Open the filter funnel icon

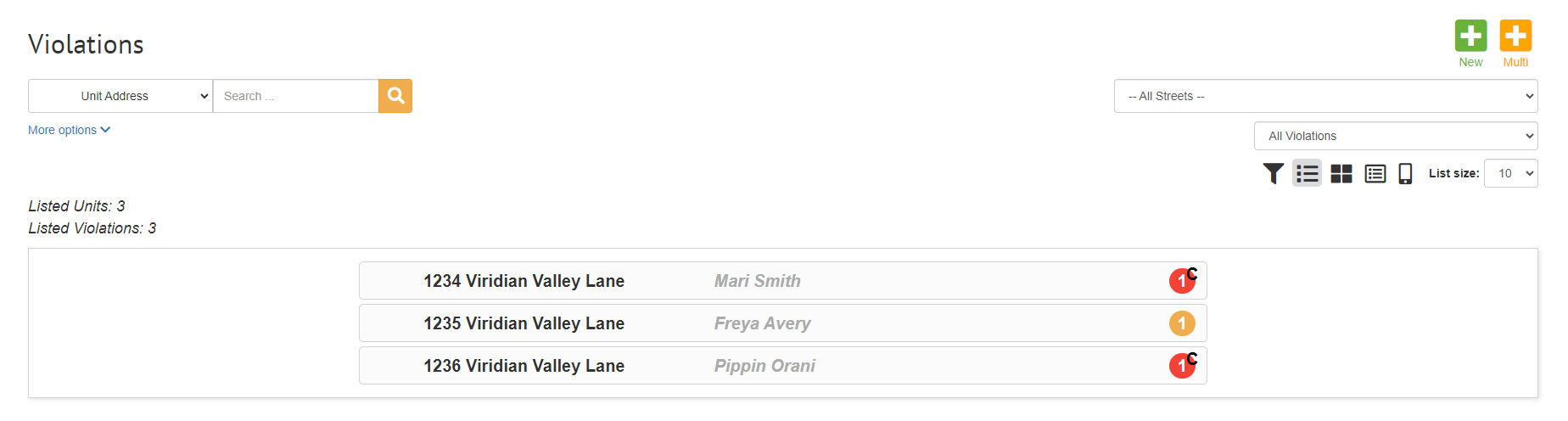tap(1273, 173)
